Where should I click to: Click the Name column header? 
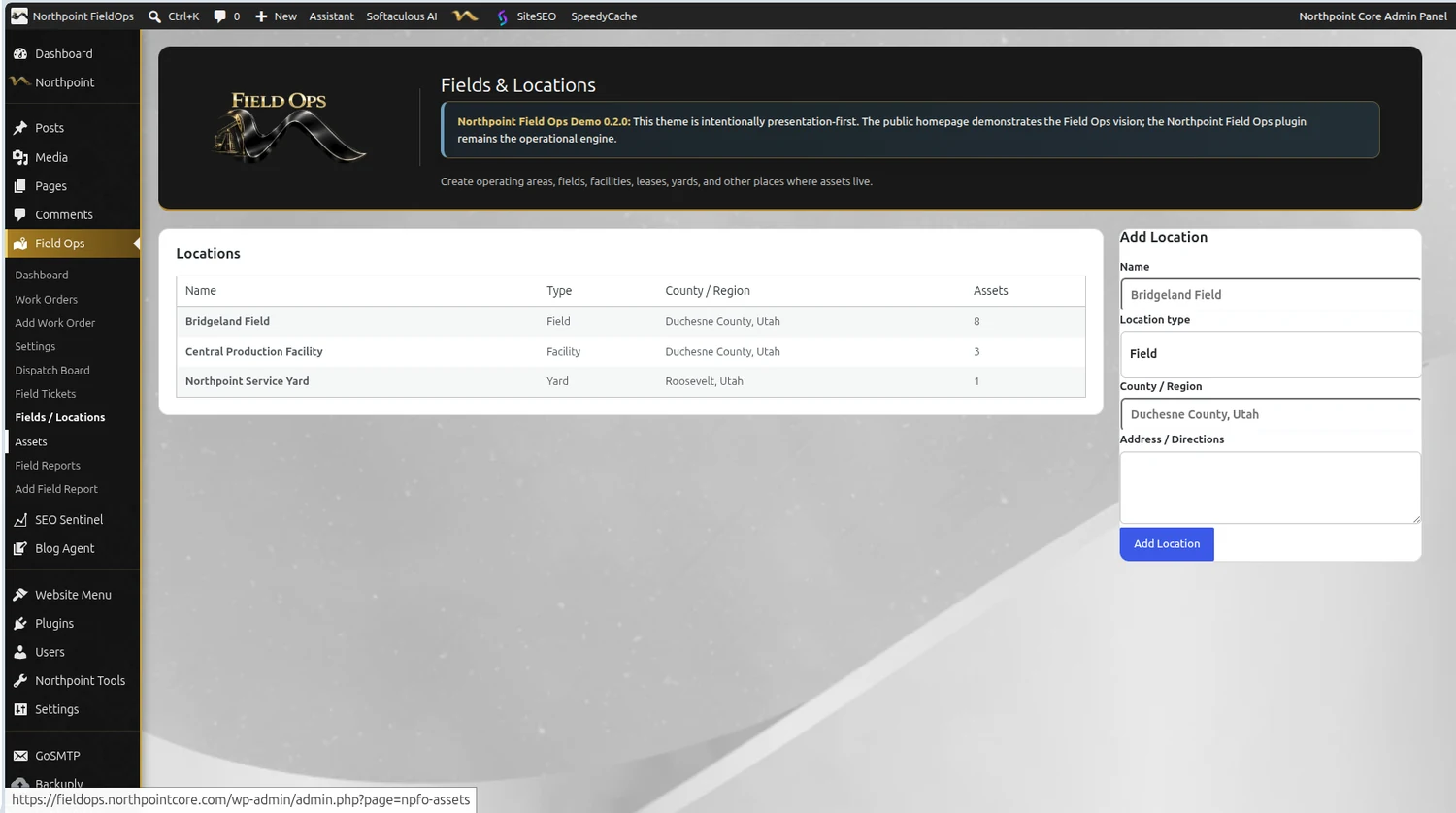(201, 291)
